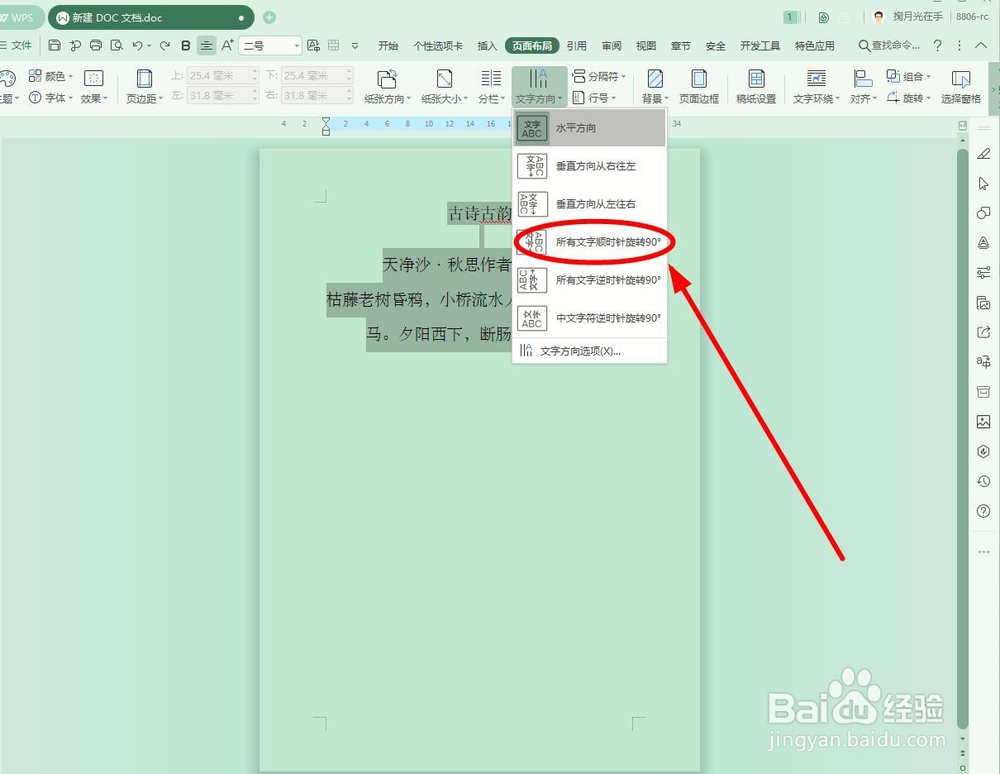Click the 选择窗格 selection pane icon
The image size is (1000, 774).
tap(960, 86)
